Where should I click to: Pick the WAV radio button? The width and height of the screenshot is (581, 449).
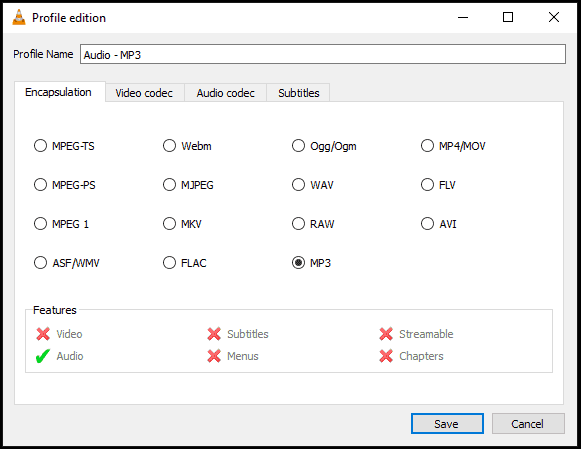pos(298,184)
